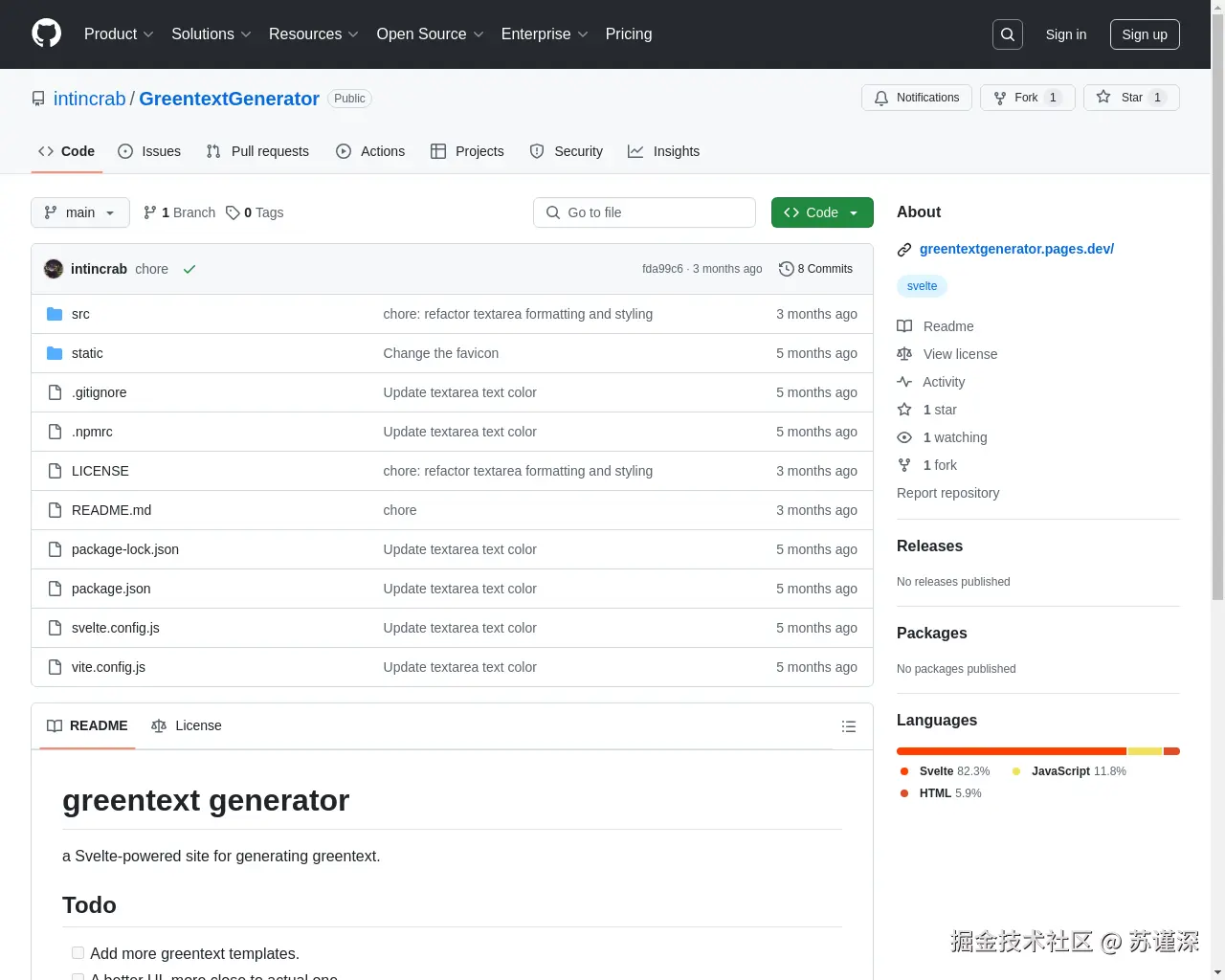Click the Sign up button

coord(1145,34)
